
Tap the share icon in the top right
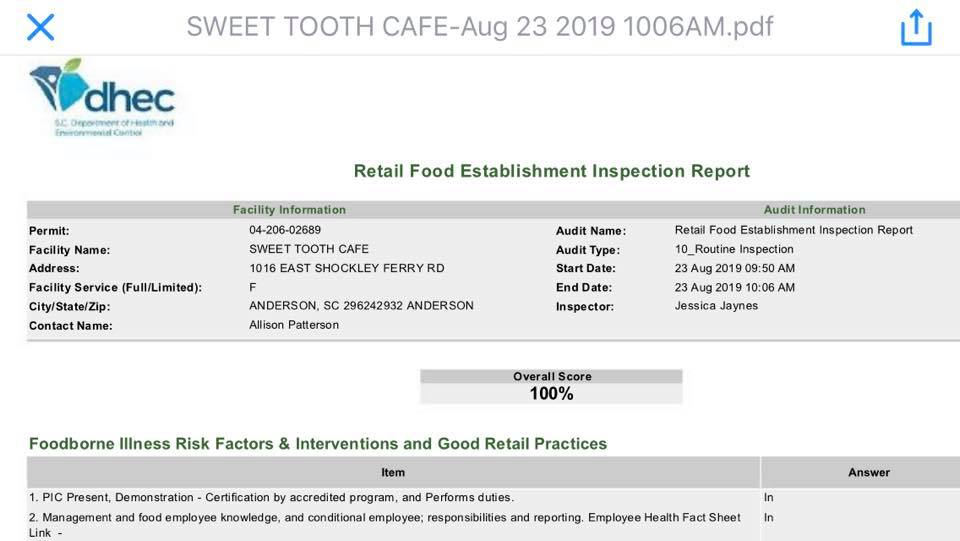click(x=916, y=27)
